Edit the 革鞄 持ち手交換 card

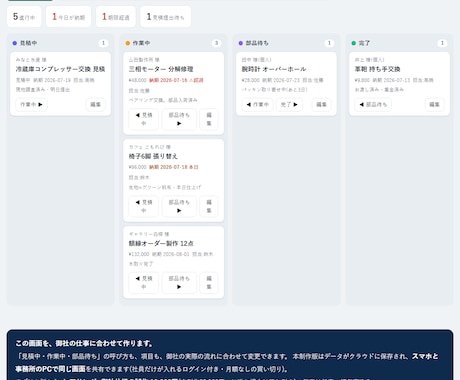[x=434, y=104]
